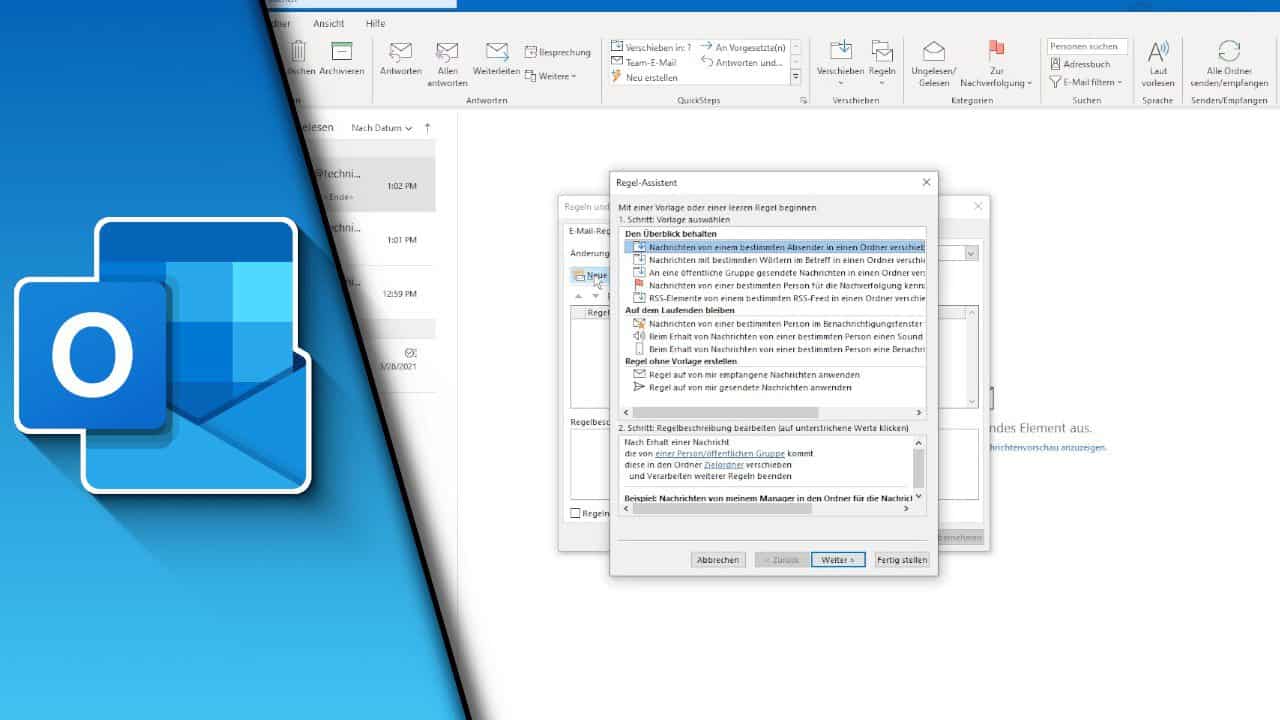Viewport: 1280px width, 720px height.
Task: Click Weiter to proceed in the Regel-Assistent
Action: 838,559
